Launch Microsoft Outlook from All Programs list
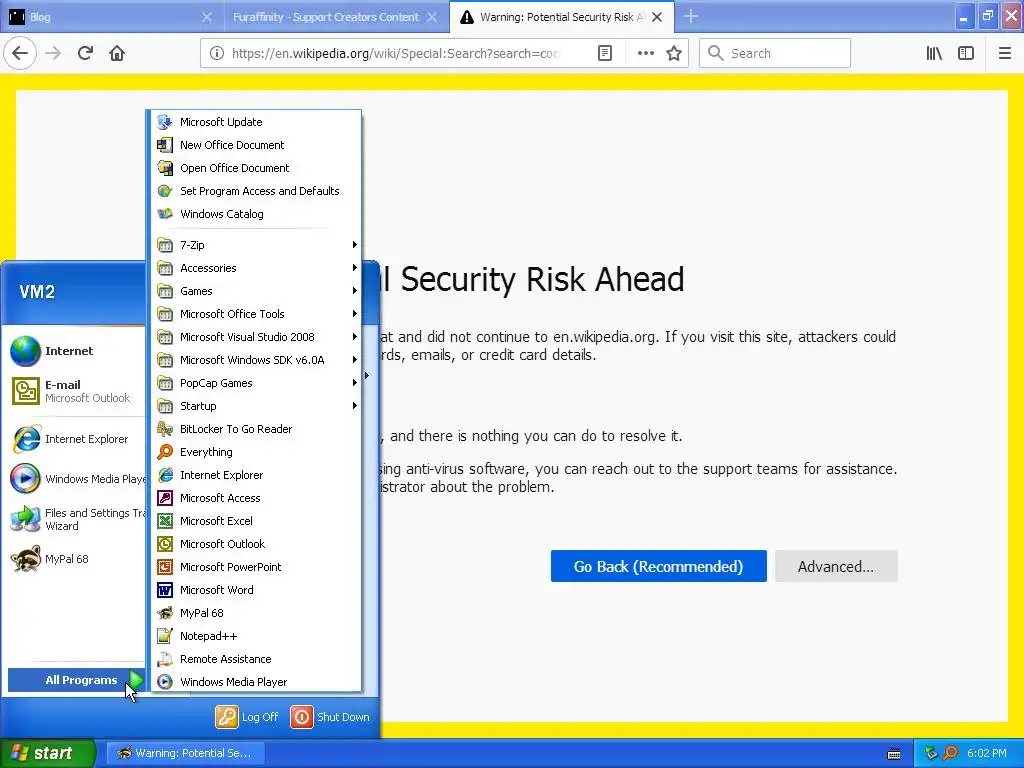The height and width of the screenshot is (768, 1024). pos(256,544)
